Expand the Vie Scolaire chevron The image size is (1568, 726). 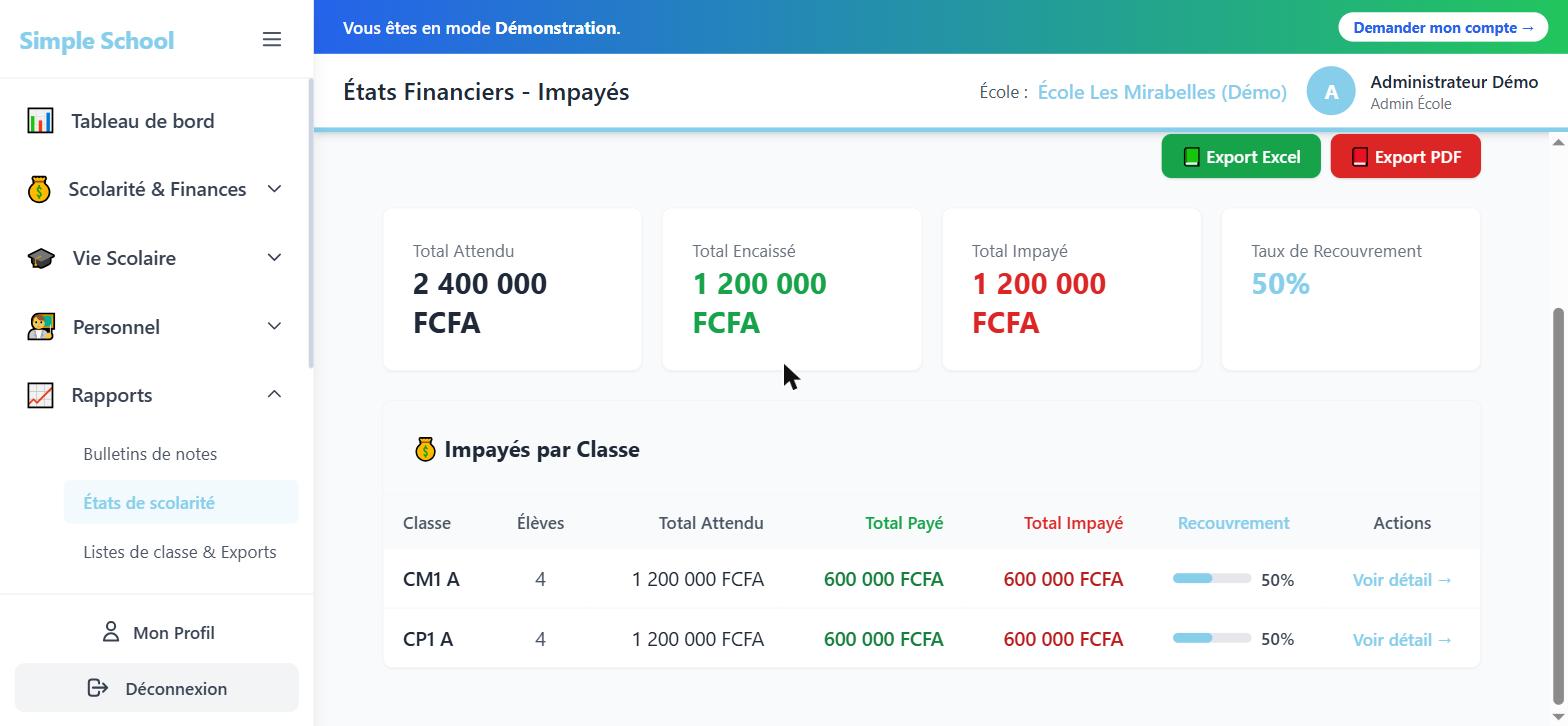click(274, 258)
